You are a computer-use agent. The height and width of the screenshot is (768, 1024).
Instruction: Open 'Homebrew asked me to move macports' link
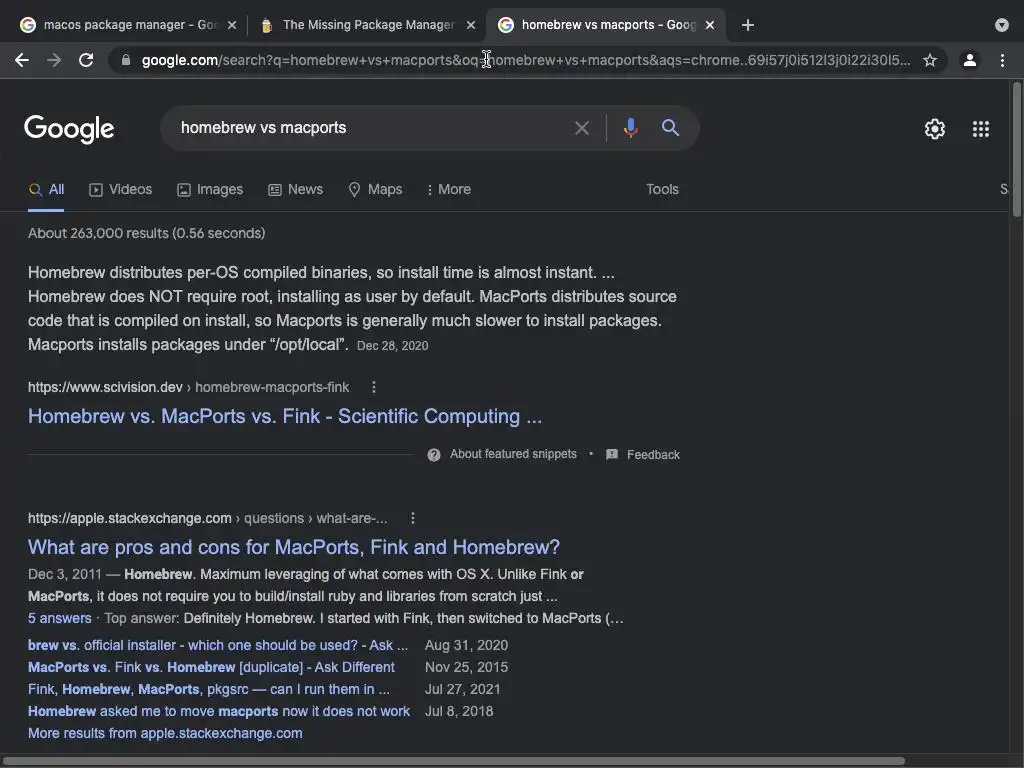click(x=219, y=711)
